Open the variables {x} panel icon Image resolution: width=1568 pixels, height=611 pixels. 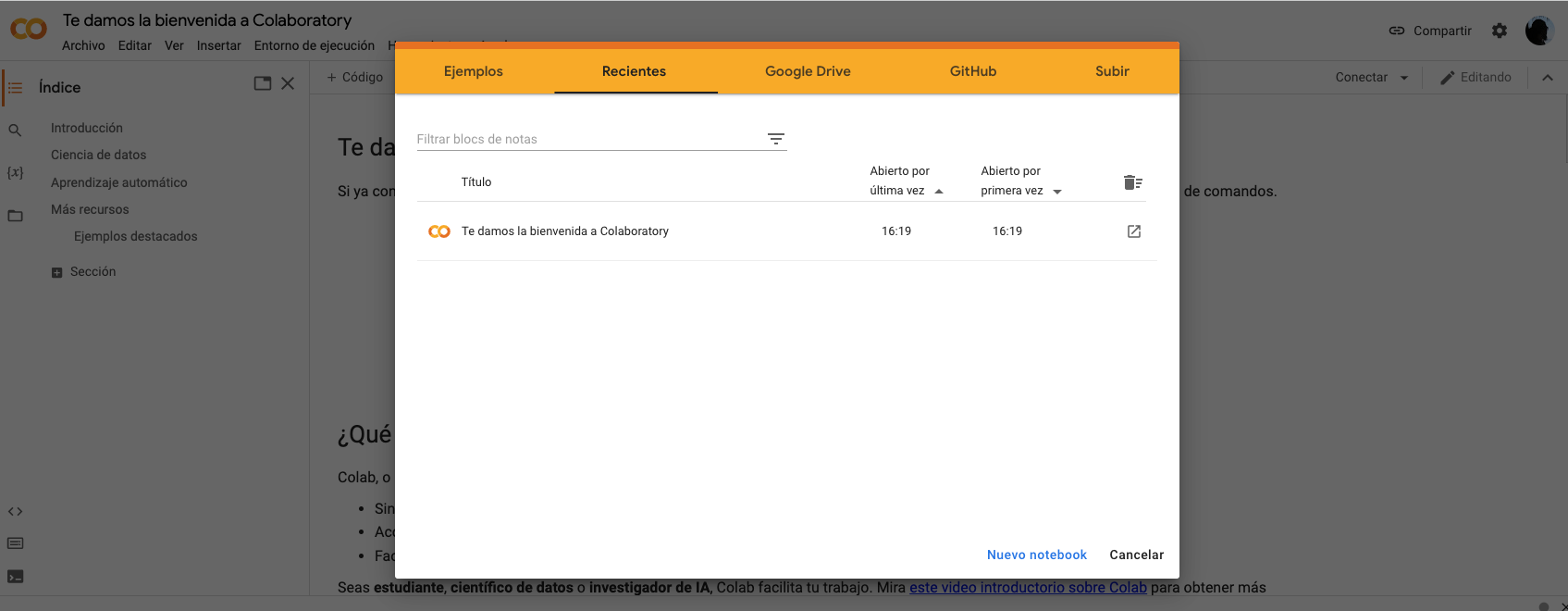tap(15, 173)
